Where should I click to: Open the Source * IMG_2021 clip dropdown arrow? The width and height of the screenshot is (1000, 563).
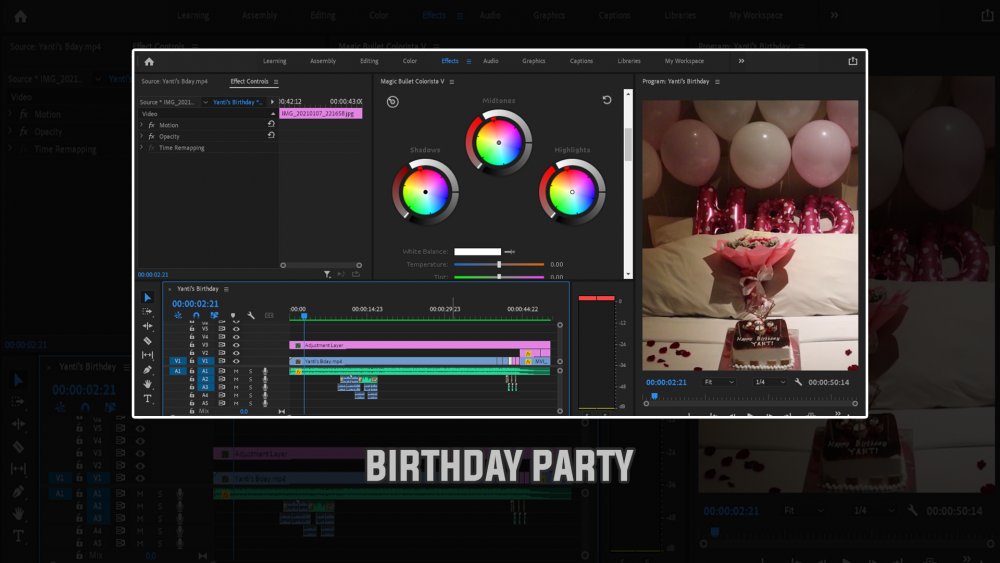205,102
